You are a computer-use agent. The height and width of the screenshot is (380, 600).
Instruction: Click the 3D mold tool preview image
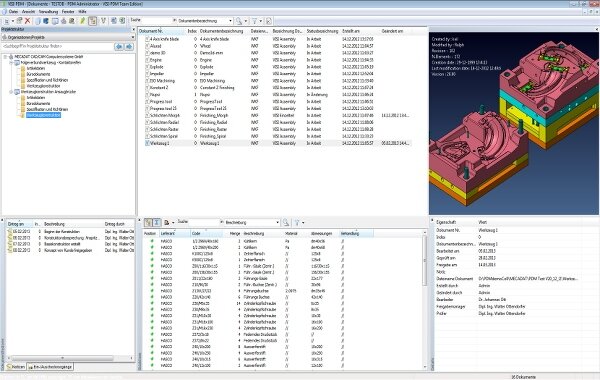514,122
